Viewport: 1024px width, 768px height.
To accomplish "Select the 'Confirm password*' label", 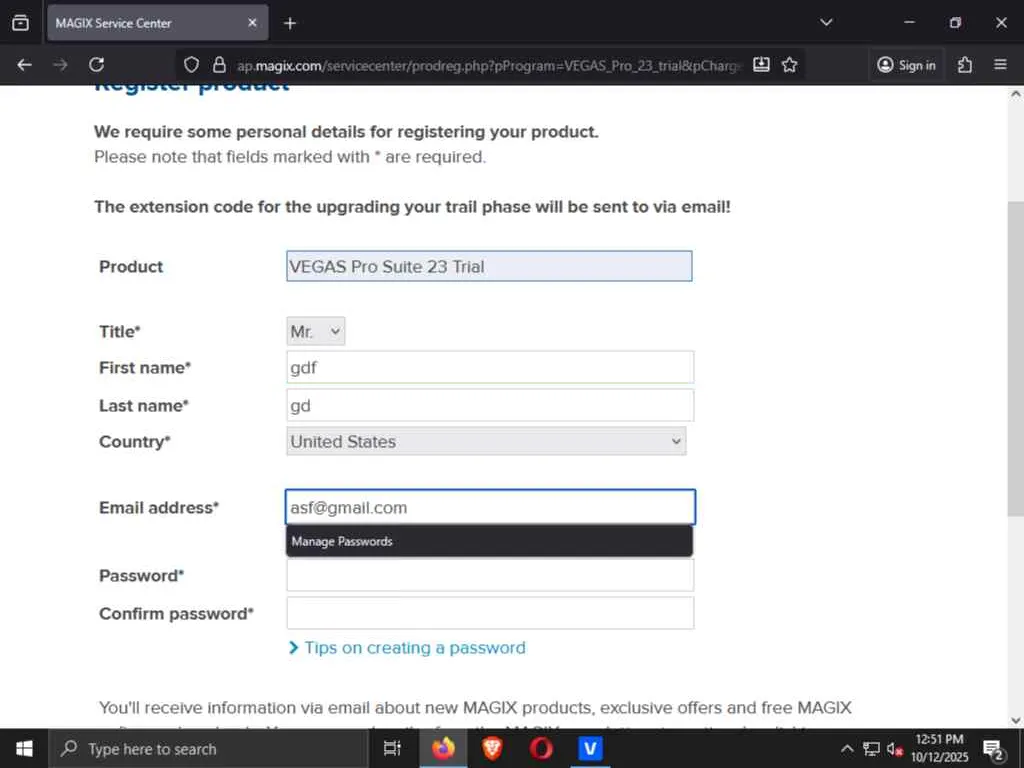I will click(x=176, y=613).
